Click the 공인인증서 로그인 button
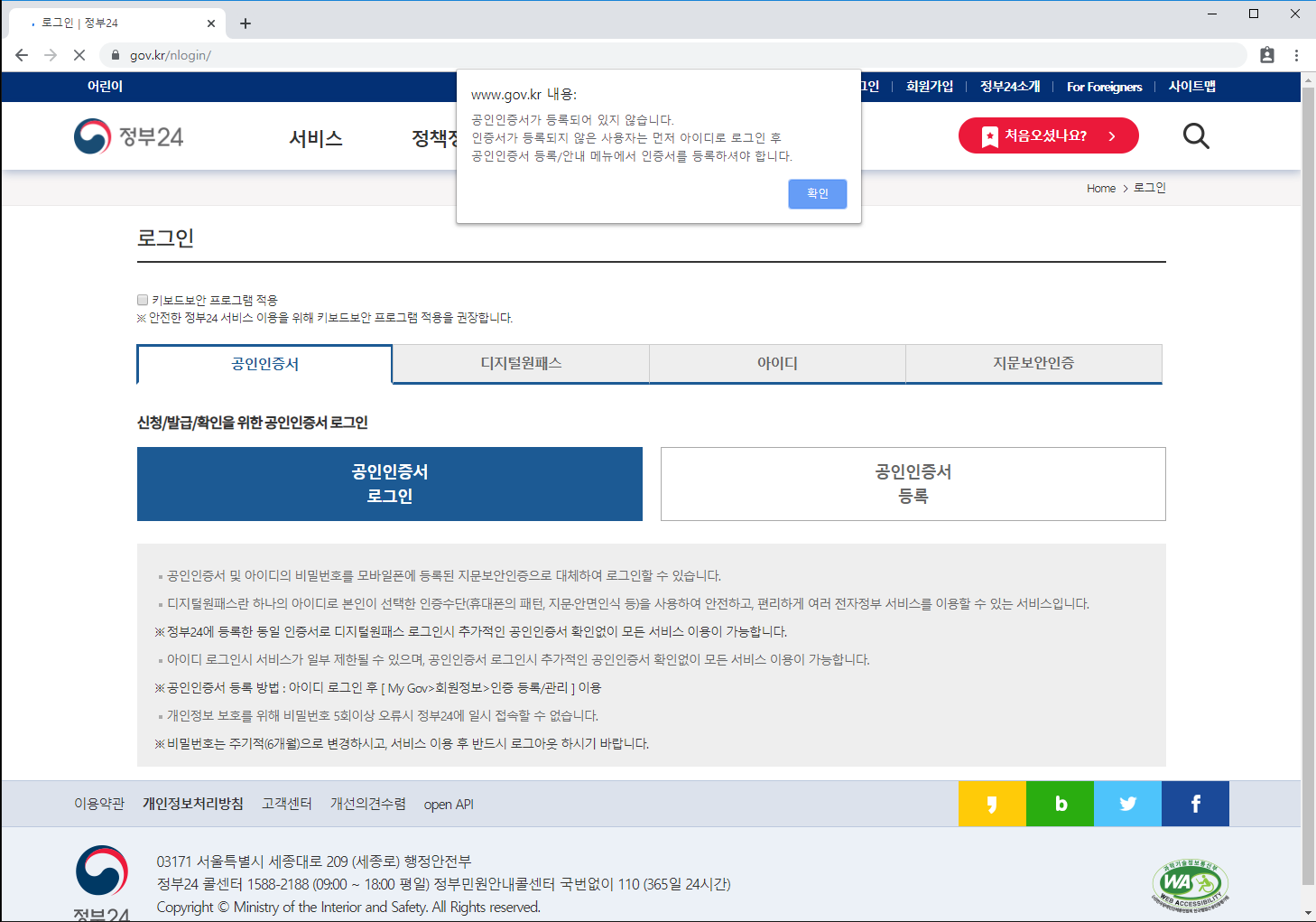This screenshot has width=1316, height=922. point(390,484)
